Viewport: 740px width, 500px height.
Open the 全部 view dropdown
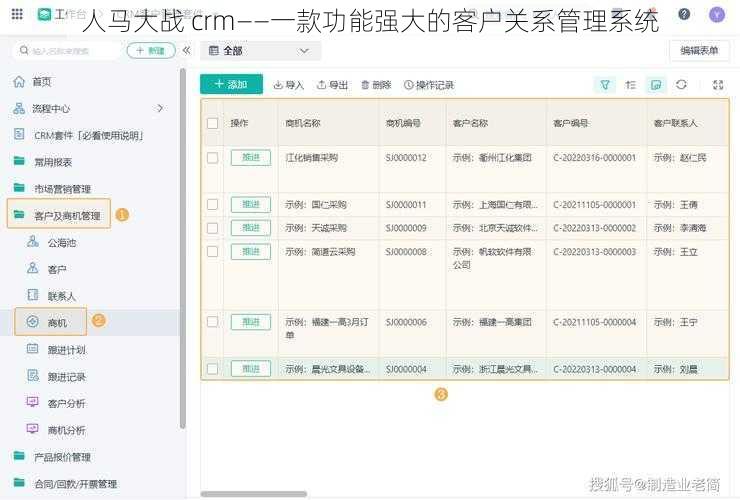pos(261,51)
